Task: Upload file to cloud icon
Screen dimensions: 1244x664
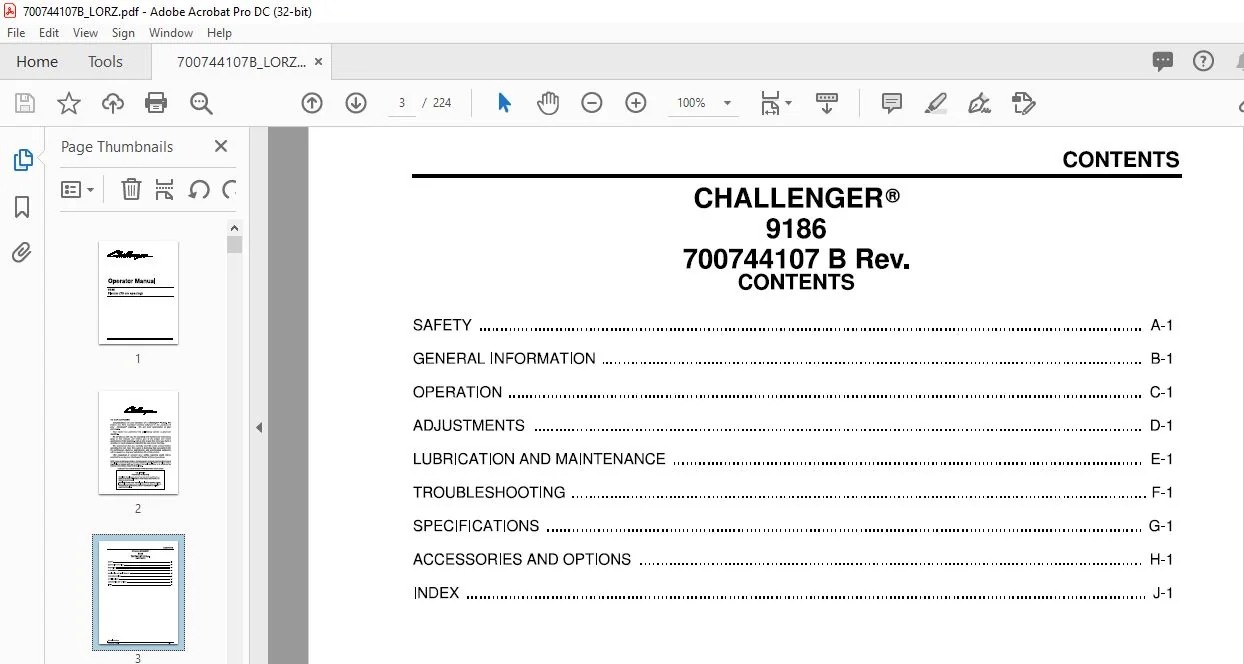Action: 113,103
